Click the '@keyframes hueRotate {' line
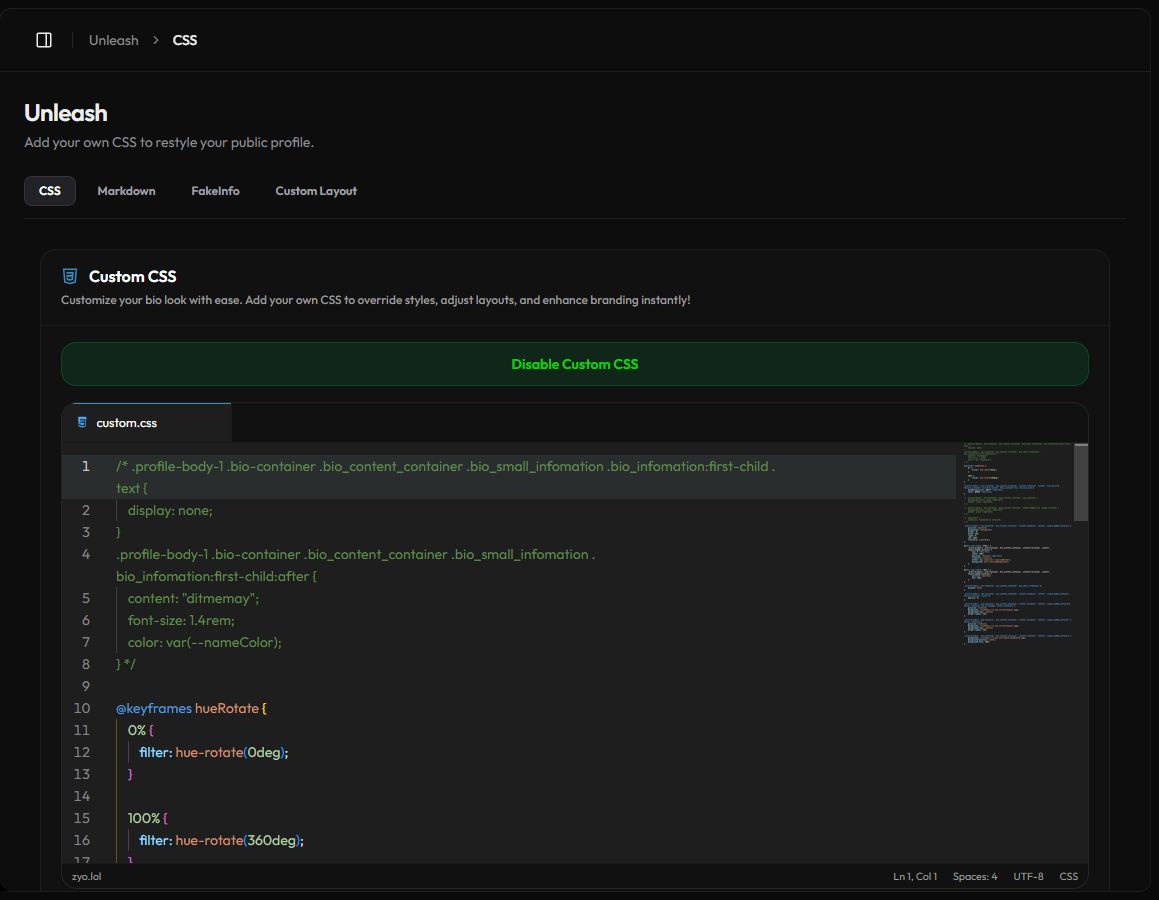The width and height of the screenshot is (1159, 900). (191, 708)
